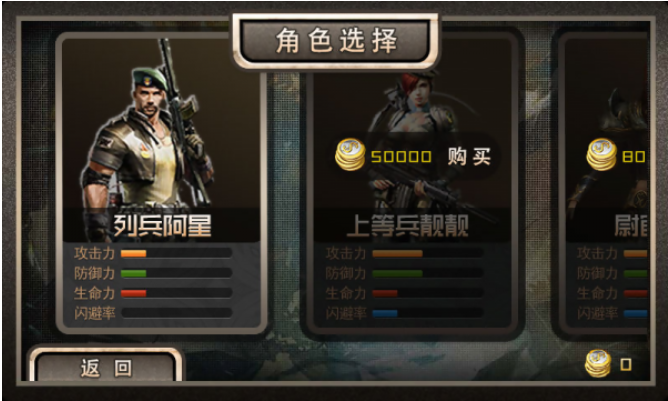
Task: Click the 50000 price text
Action: tap(401, 157)
